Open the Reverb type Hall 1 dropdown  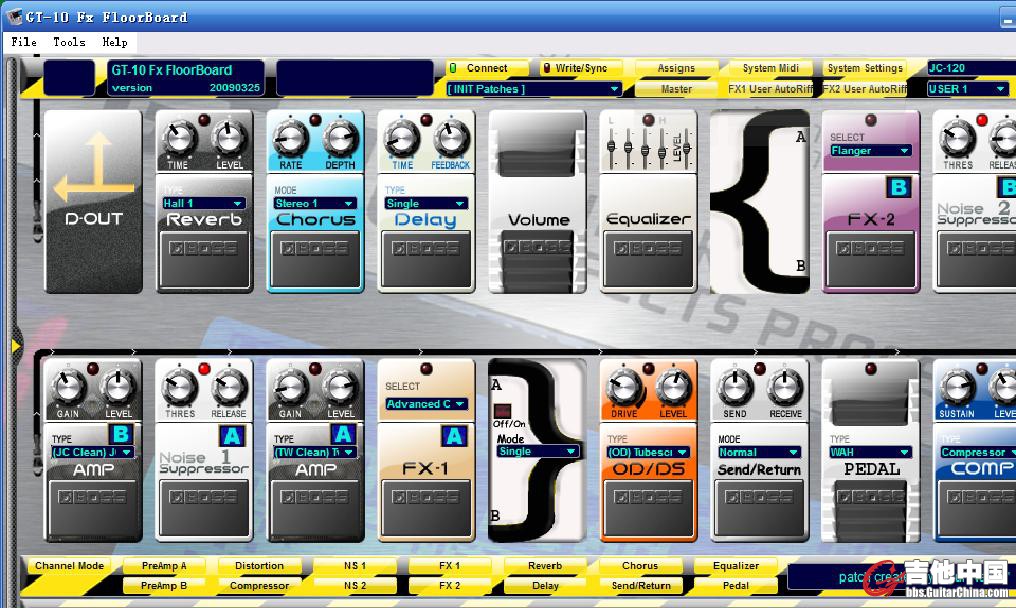coord(203,204)
